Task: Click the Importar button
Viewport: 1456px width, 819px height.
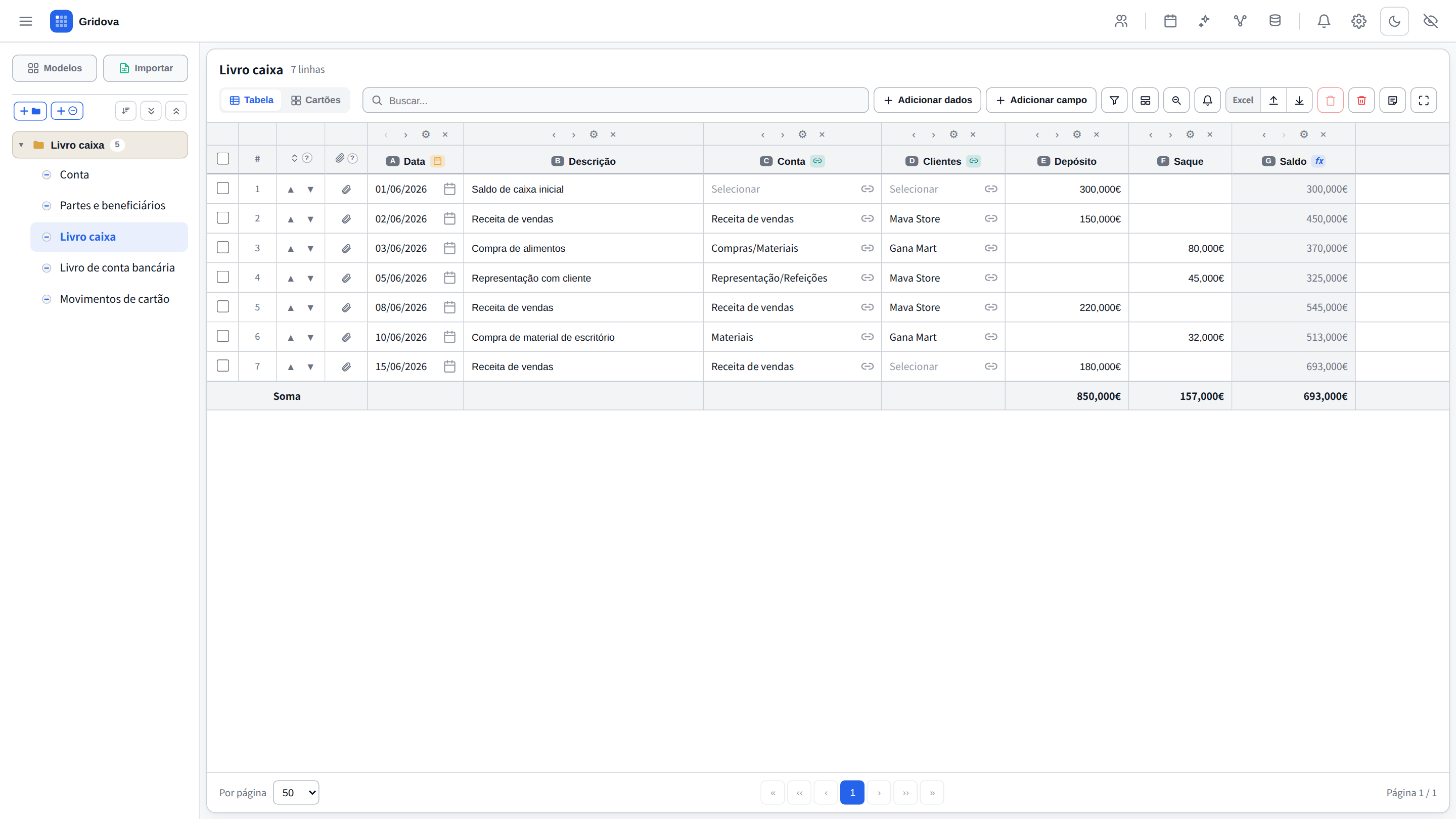Action: [x=145, y=68]
